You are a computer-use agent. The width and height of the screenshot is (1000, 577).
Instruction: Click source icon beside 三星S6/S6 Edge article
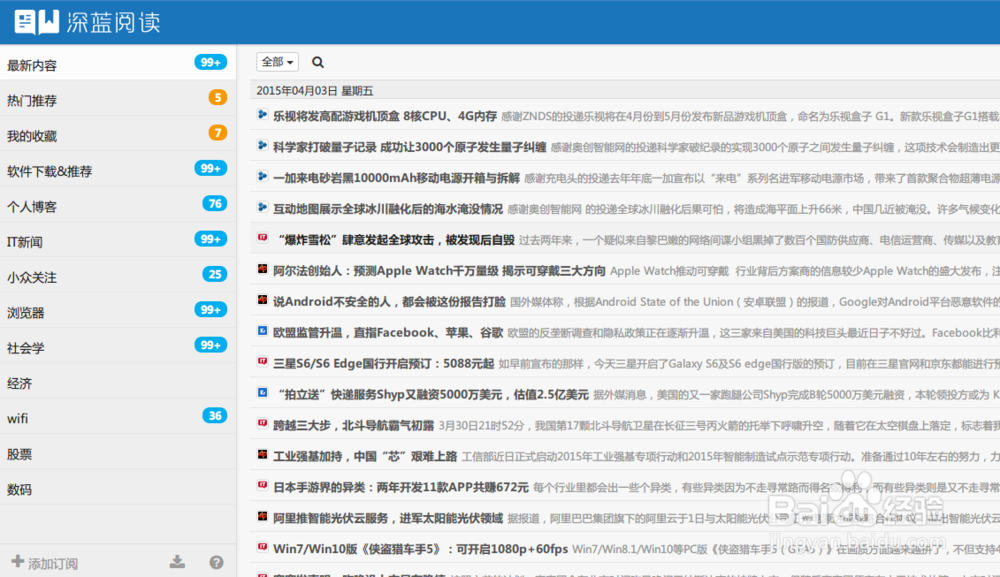pyautogui.click(x=262, y=362)
